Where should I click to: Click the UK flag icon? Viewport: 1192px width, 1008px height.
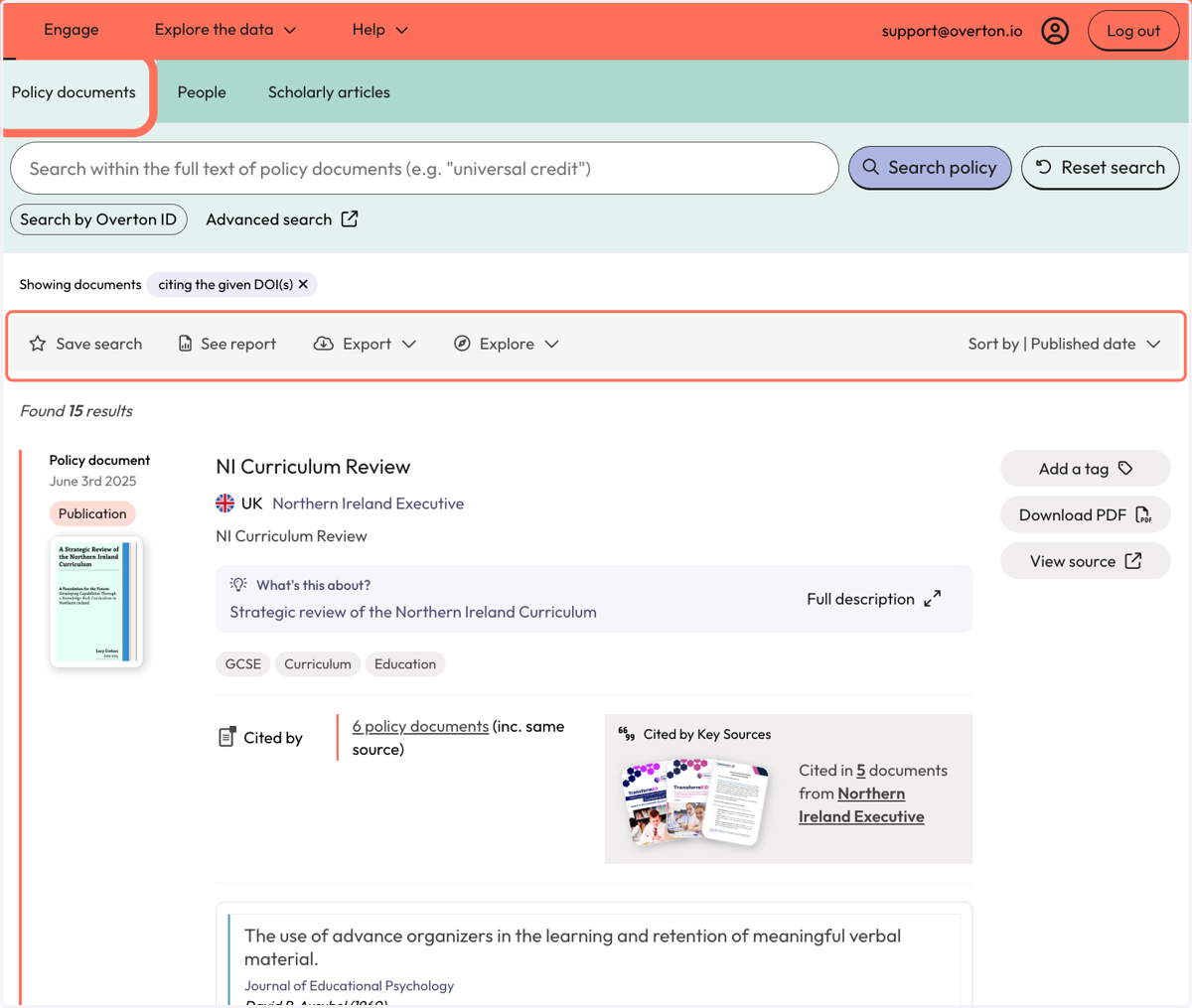[x=225, y=504]
